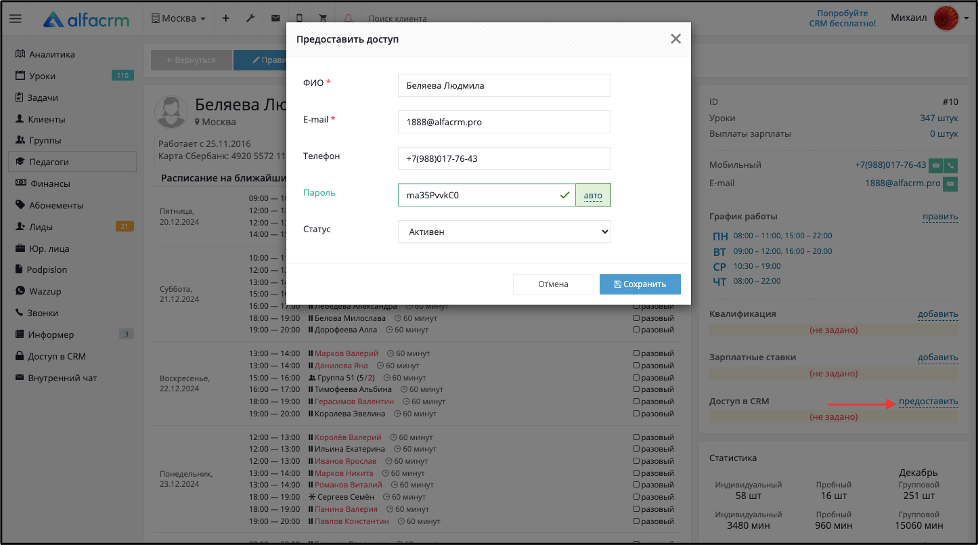Open the hamburger sidebar menu
The height and width of the screenshot is (545, 979).
tap(16, 19)
